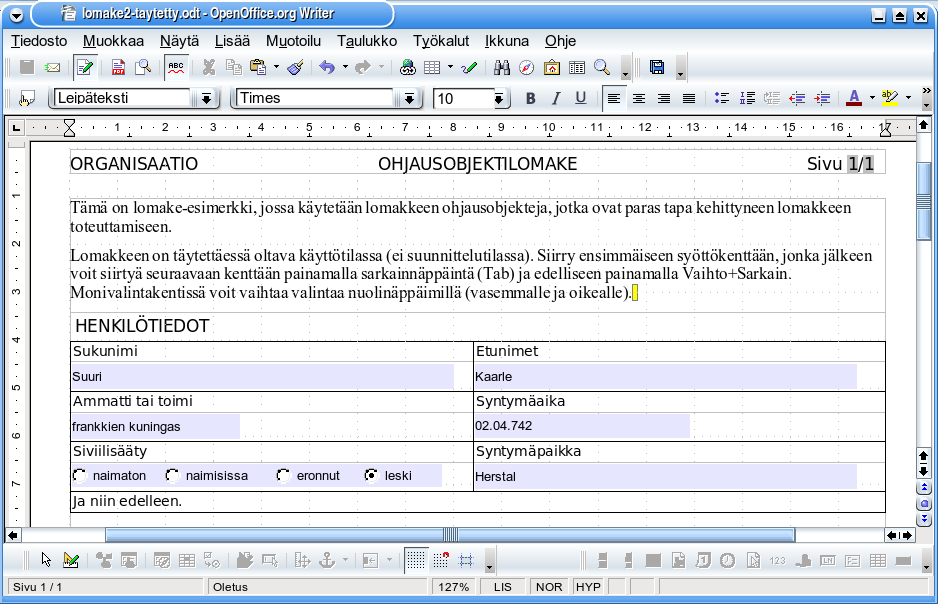
Task: Open font size 10 dropdown
Action: point(499,99)
